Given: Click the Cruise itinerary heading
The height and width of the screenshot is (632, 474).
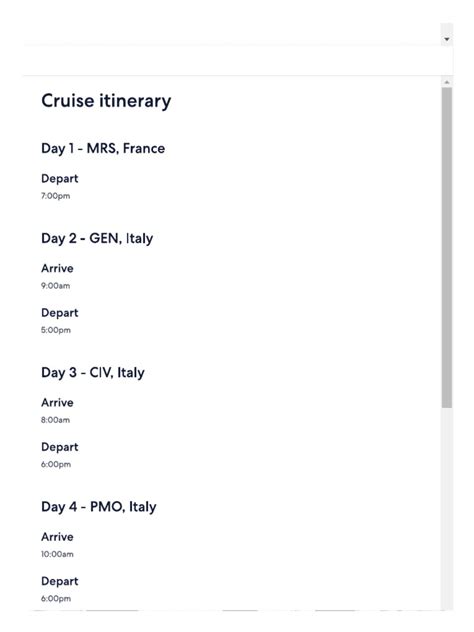Looking at the screenshot, I should pyautogui.click(x=106, y=101).
